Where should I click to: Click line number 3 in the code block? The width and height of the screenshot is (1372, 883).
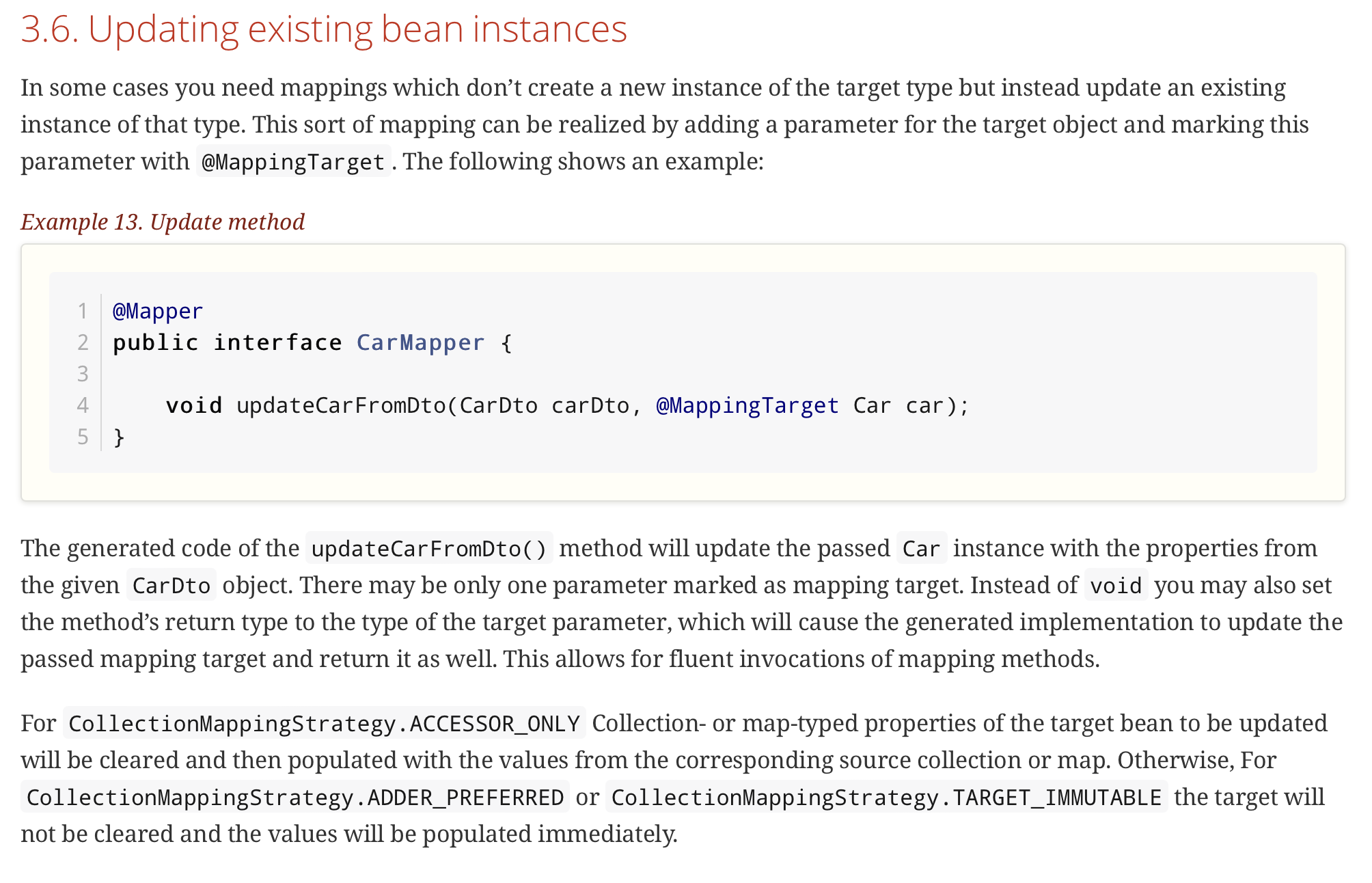coord(83,374)
